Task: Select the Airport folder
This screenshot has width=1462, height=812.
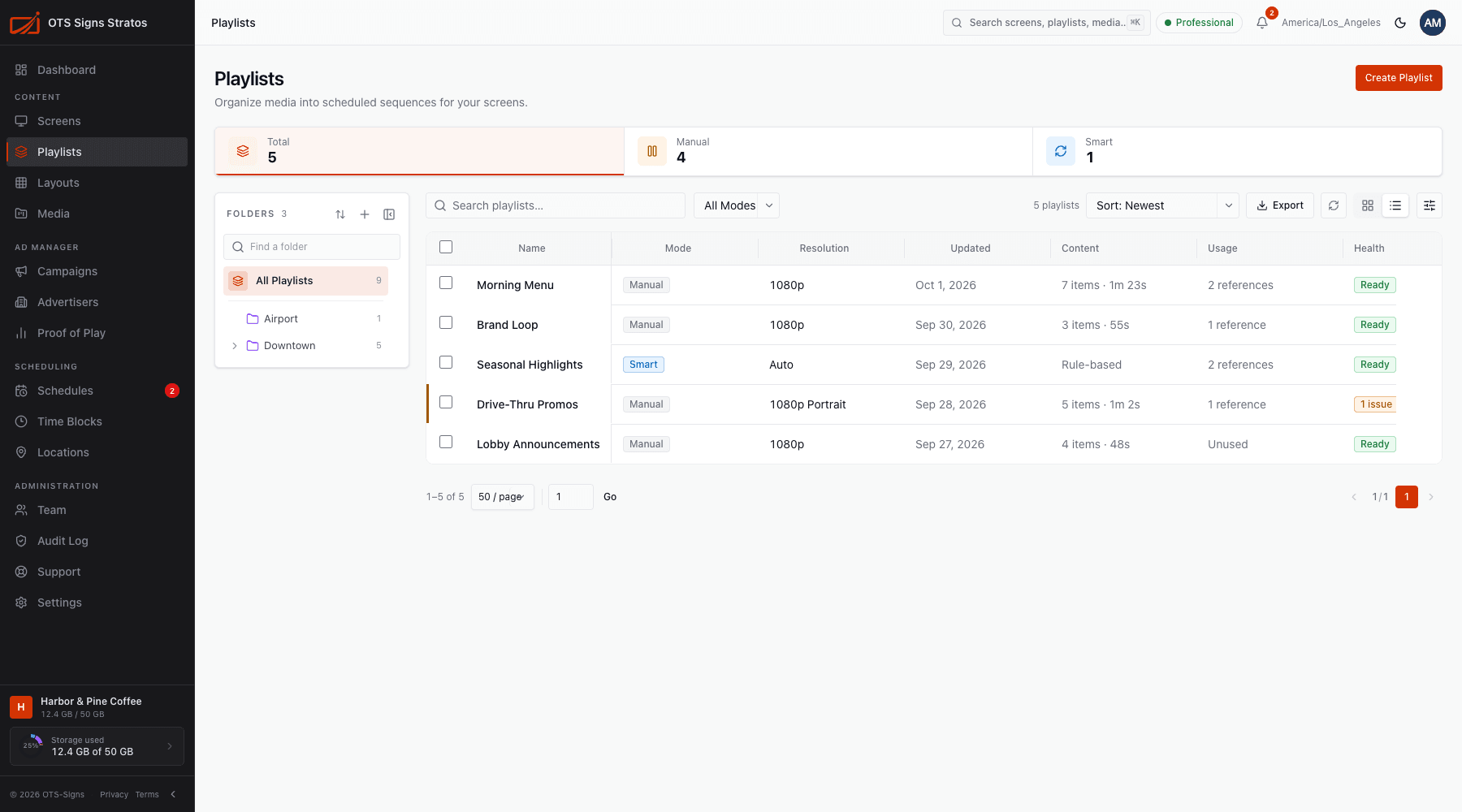Action: pos(306,319)
